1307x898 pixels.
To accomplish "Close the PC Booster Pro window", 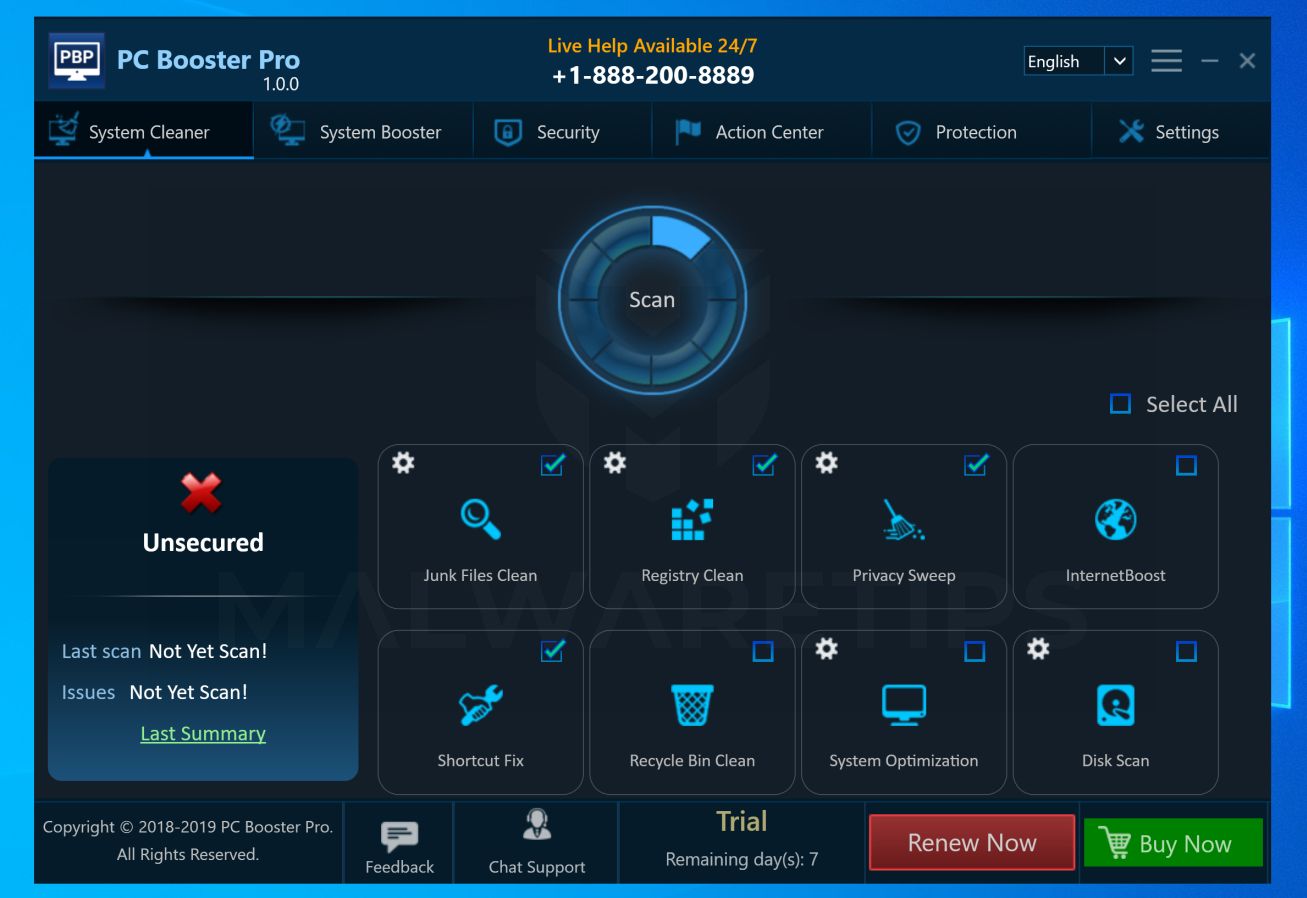I will [x=1247, y=61].
